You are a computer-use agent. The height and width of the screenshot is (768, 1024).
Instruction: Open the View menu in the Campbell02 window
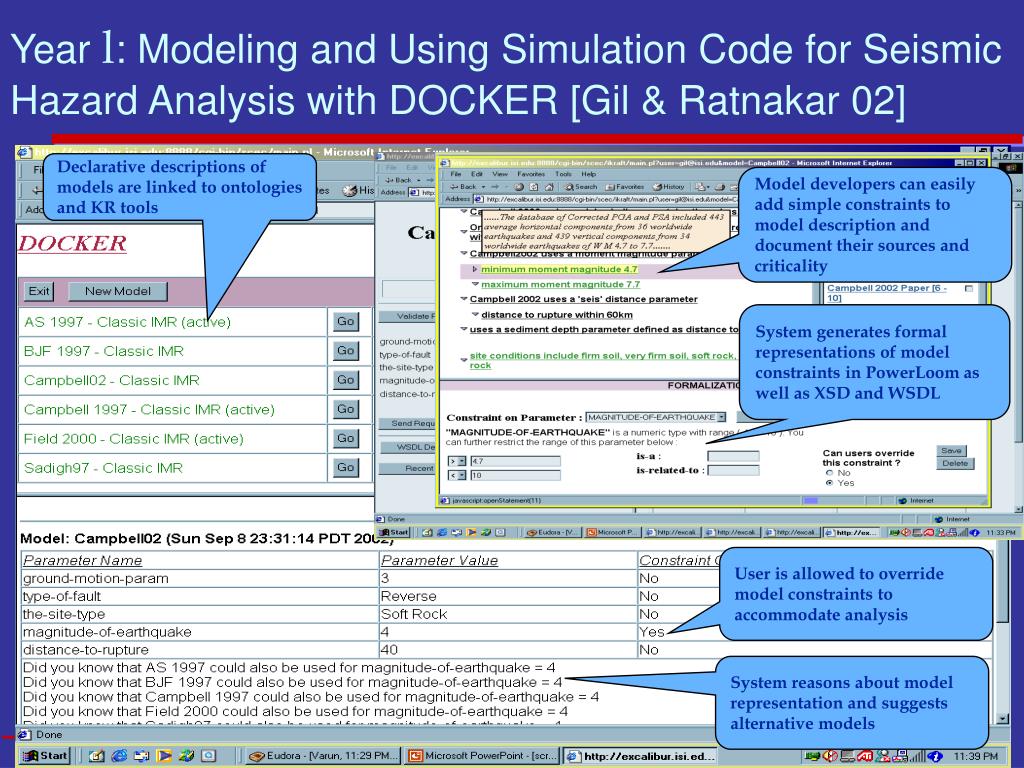(500, 174)
